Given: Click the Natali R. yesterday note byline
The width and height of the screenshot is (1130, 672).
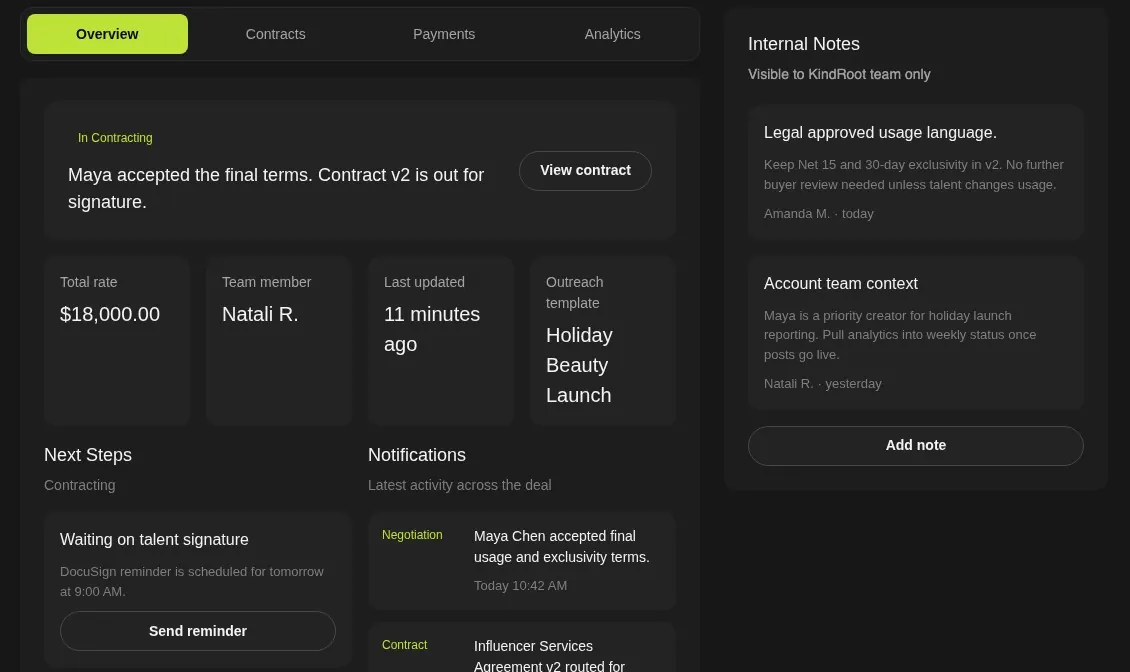Looking at the screenshot, I should pos(822,384).
